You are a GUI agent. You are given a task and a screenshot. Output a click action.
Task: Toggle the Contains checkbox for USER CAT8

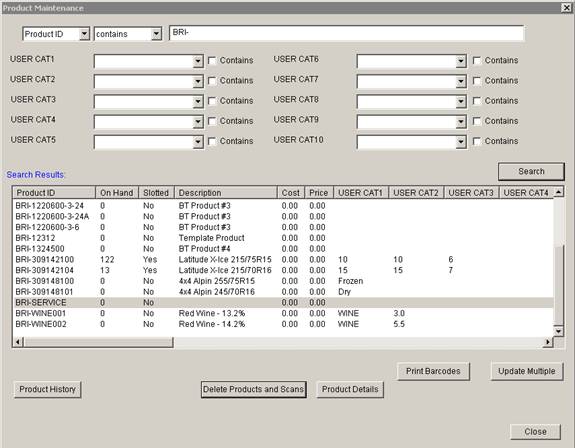coord(477,101)
